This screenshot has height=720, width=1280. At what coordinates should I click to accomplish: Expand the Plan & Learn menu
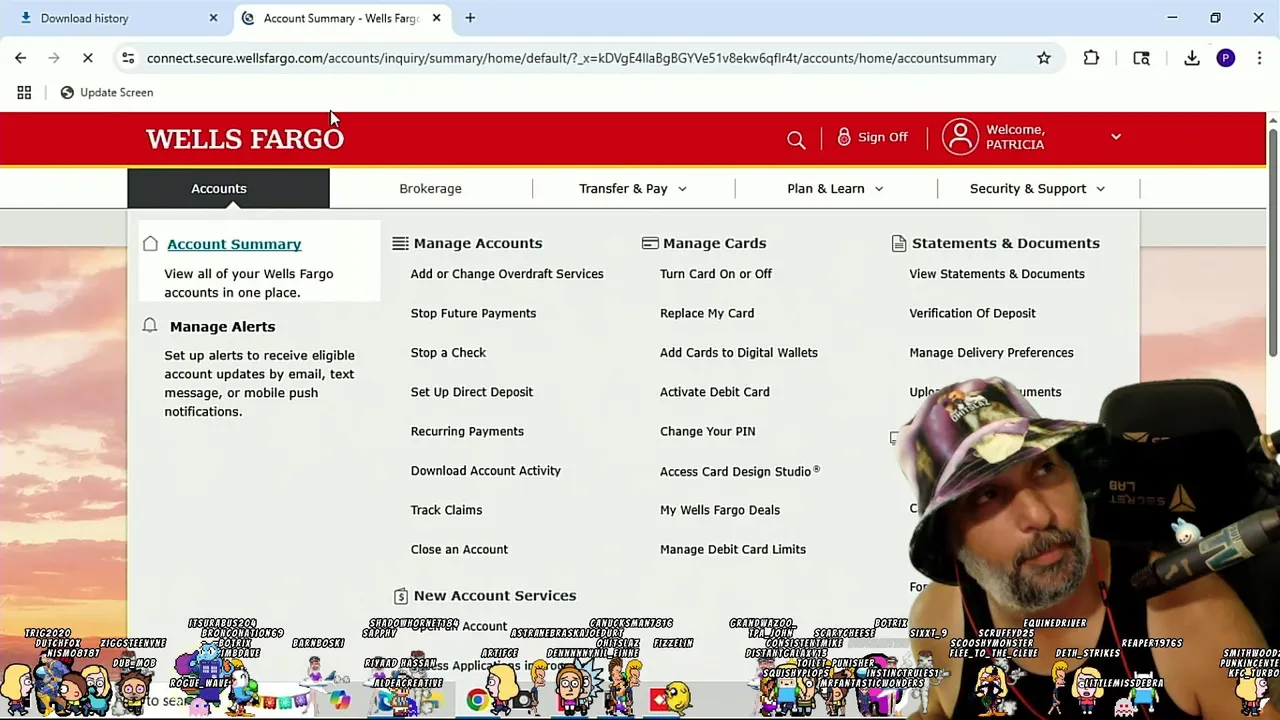pyautogui.click(x=835, y=188)
